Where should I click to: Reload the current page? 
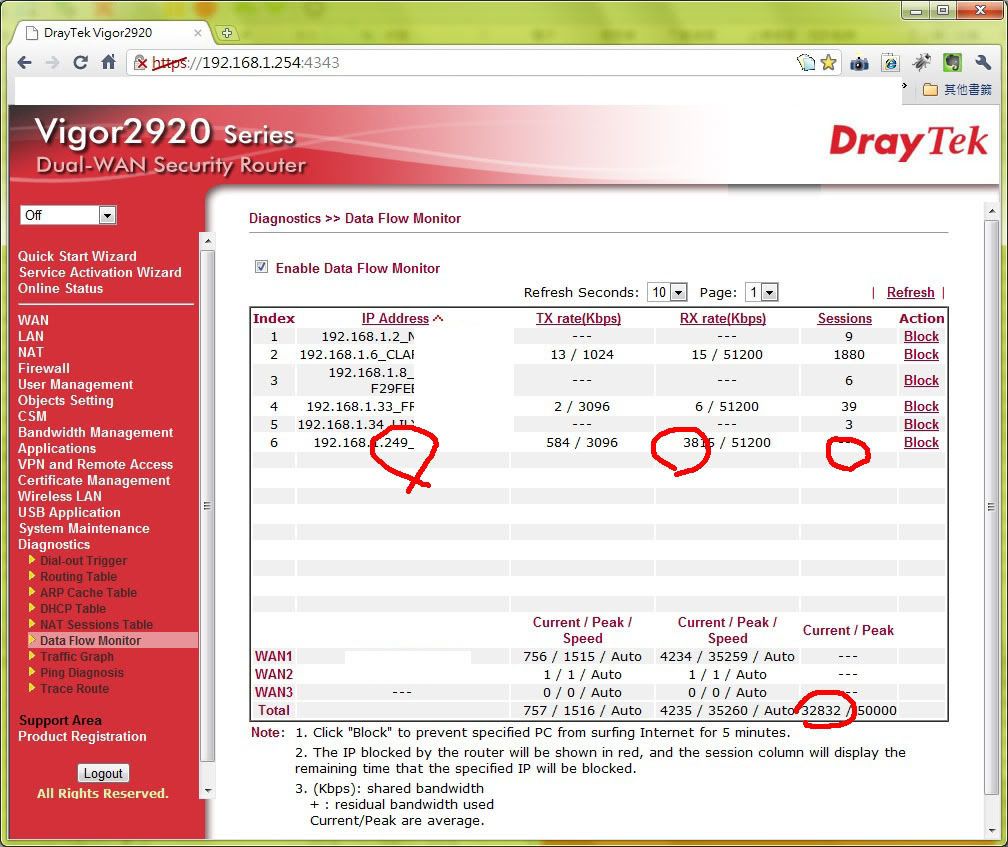(80, 62)
